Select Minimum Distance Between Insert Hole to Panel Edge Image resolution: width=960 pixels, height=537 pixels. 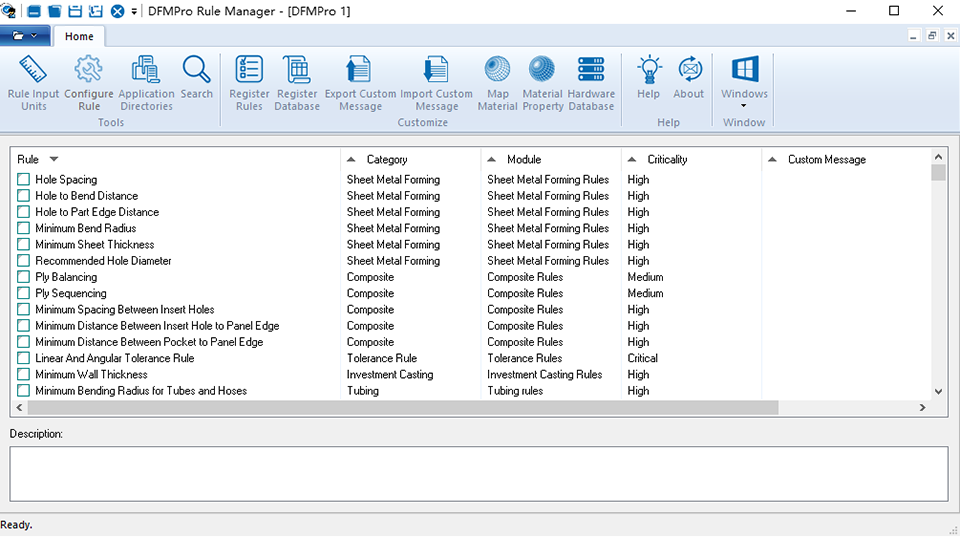[x=157, y=326]
